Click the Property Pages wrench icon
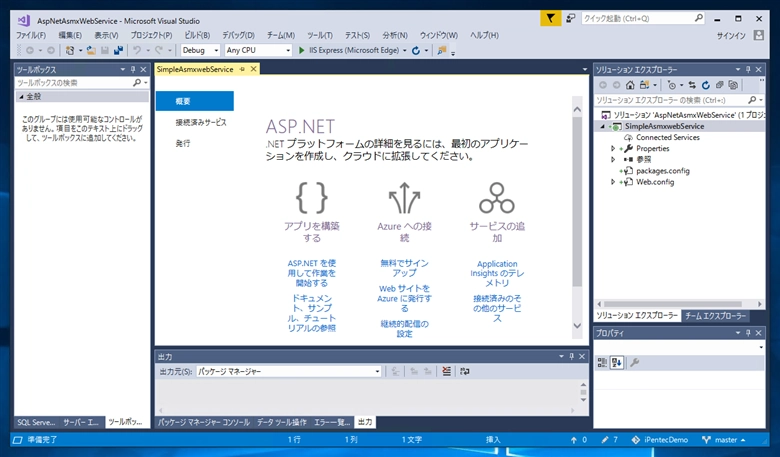 click(634, 363)
